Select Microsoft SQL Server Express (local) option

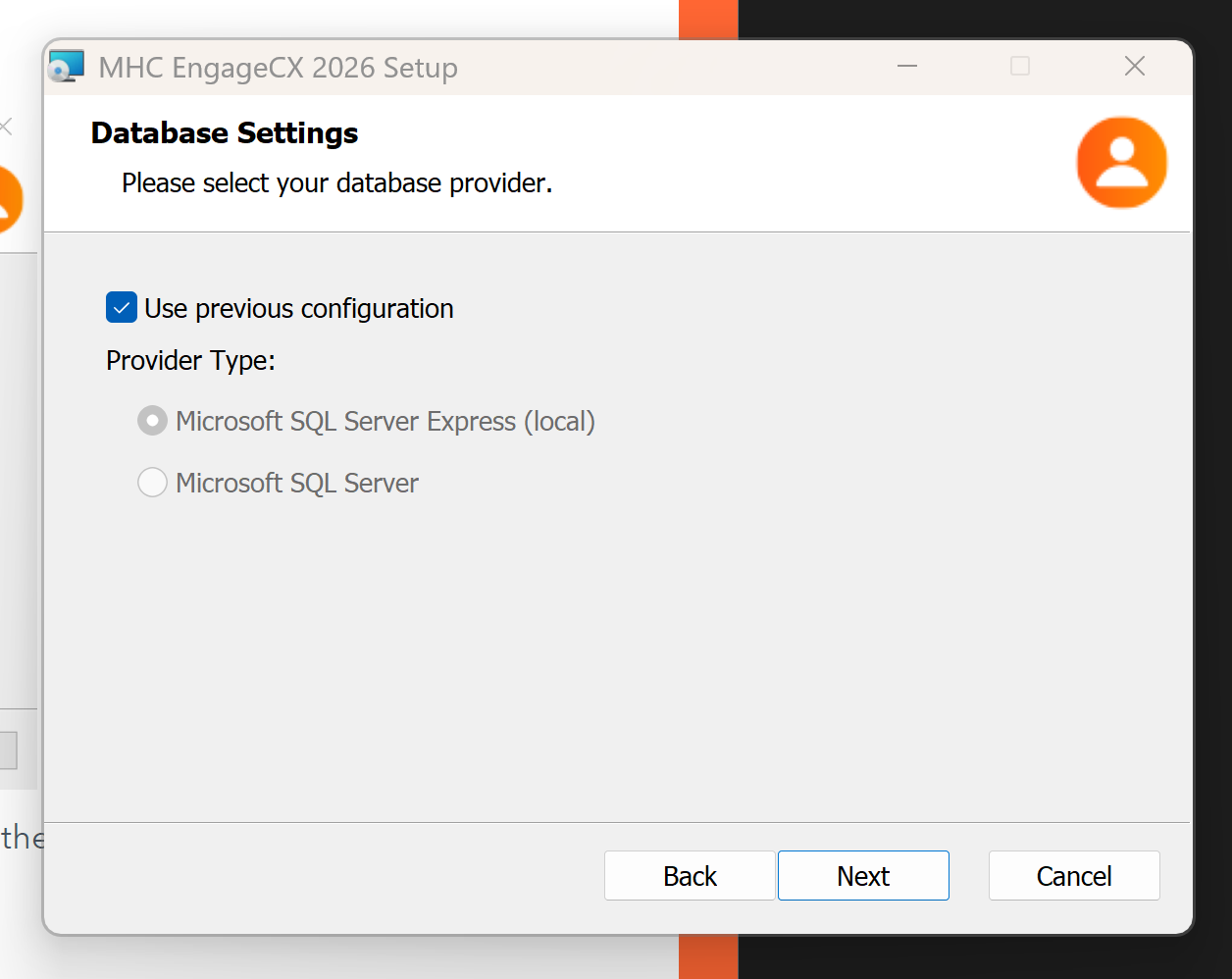pyautogui.click(x=152, y=422)
